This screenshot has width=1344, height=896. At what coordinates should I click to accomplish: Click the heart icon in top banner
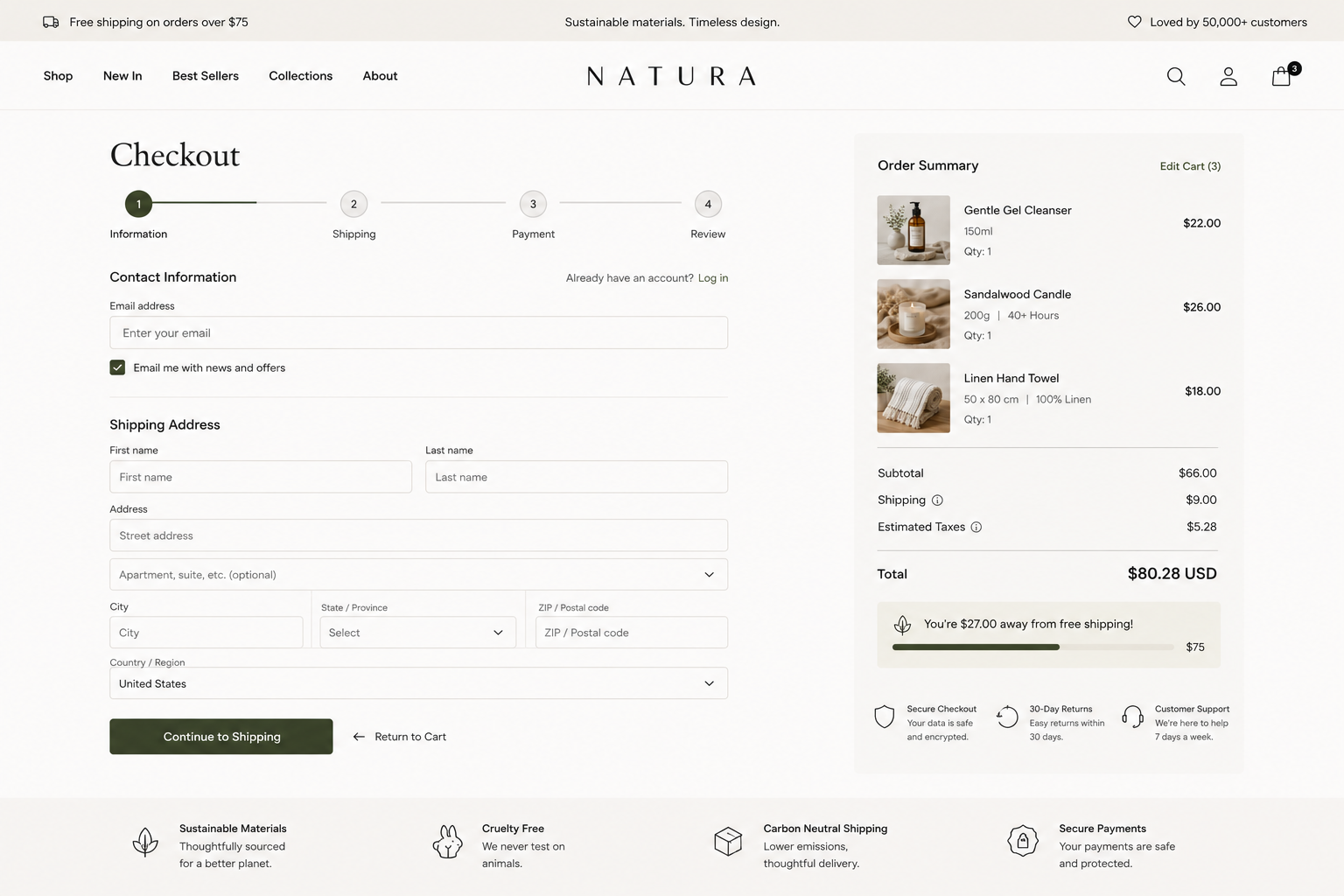click(x=1134, y=22)
